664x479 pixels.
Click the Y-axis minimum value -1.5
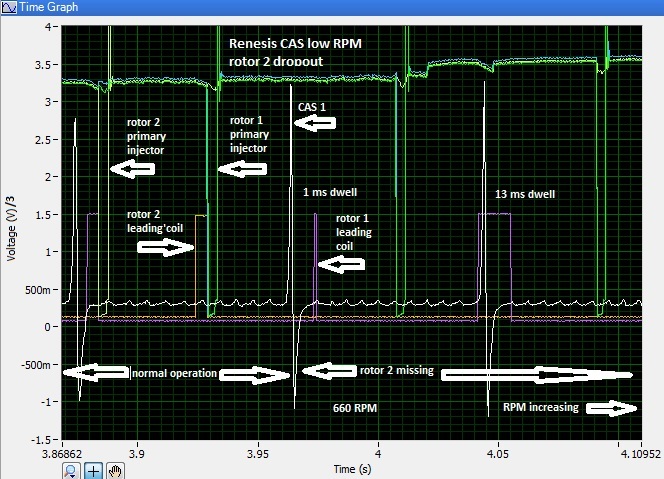point(43,440)
